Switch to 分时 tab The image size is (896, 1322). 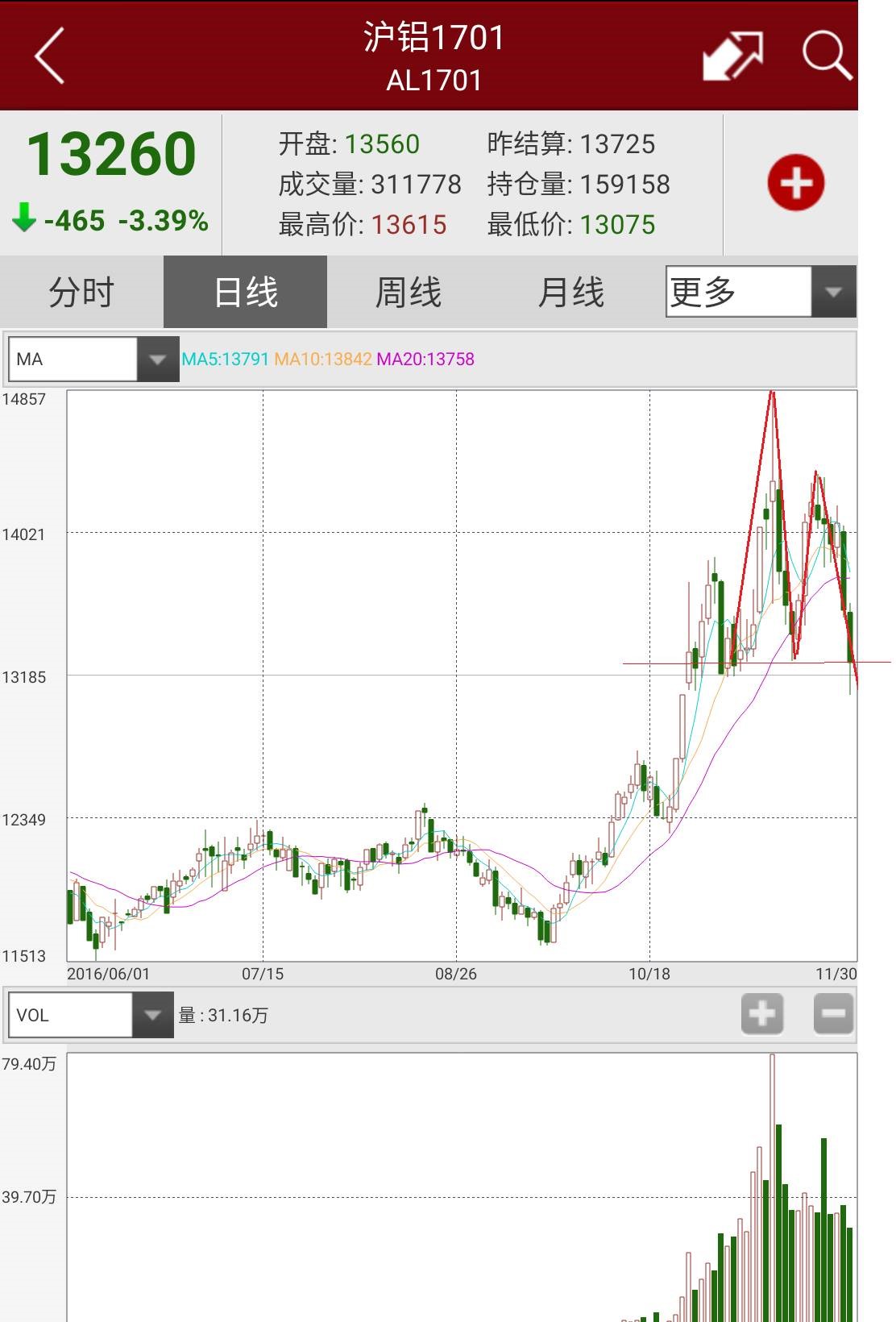click(81, 292)
